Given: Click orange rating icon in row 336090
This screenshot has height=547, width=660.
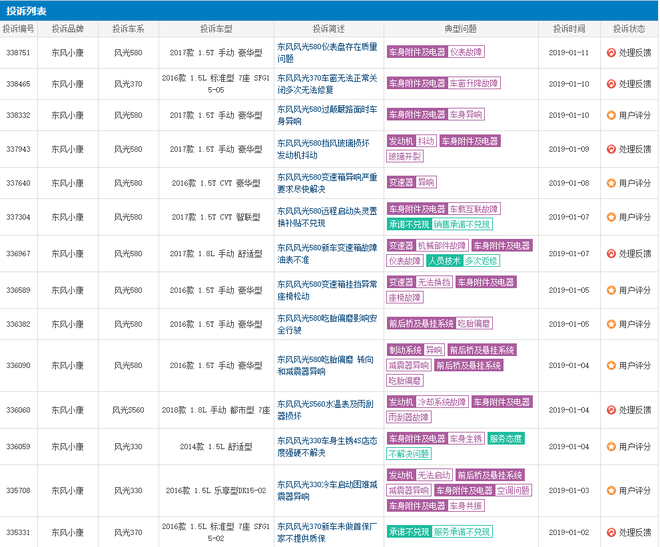Looking at the screenshot, I should click(611, 365).
